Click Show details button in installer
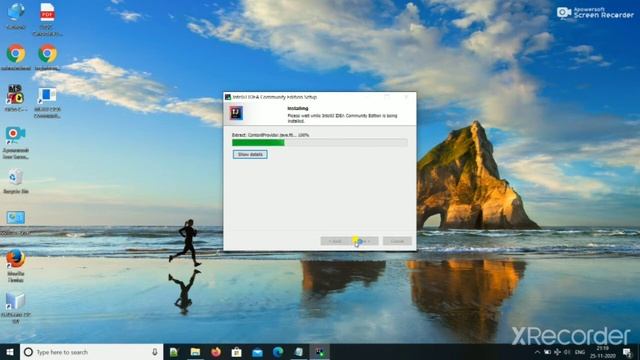640x360 pixels. click(x=250, y=154)
